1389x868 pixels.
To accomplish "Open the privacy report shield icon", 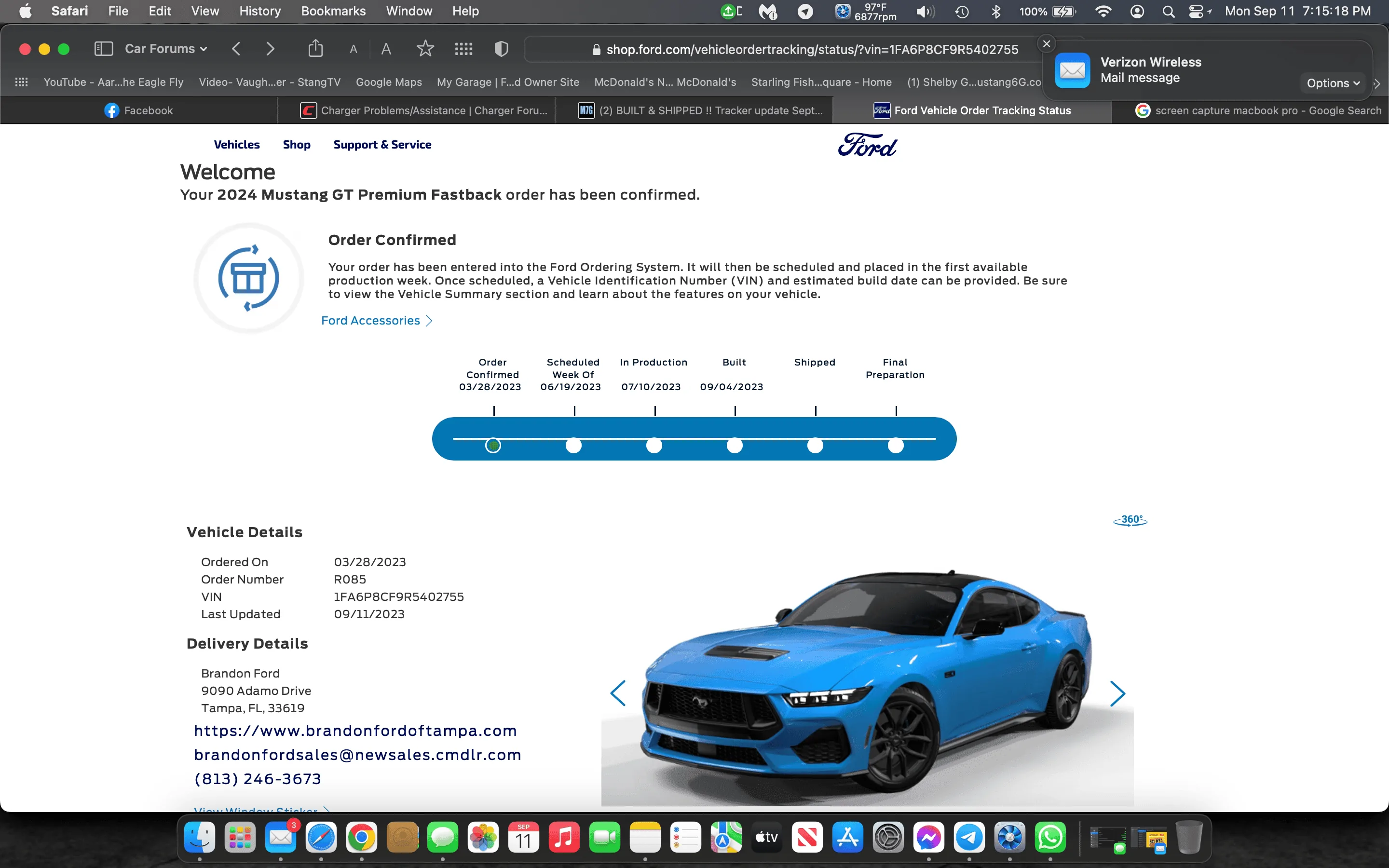I will [501, 49].
